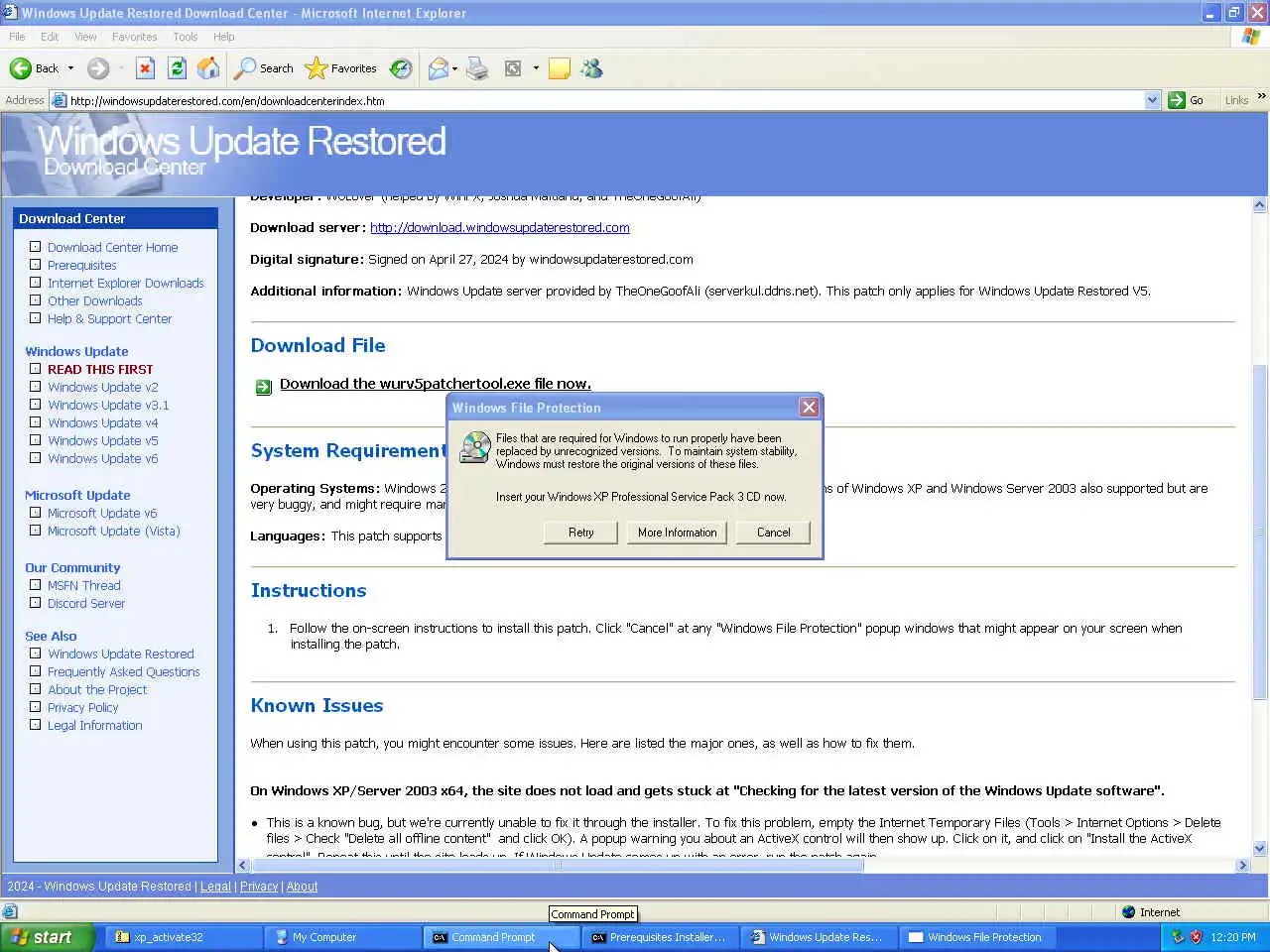1270x952 pixels.
Task: Print the page with printer icon
Action: 477,68
